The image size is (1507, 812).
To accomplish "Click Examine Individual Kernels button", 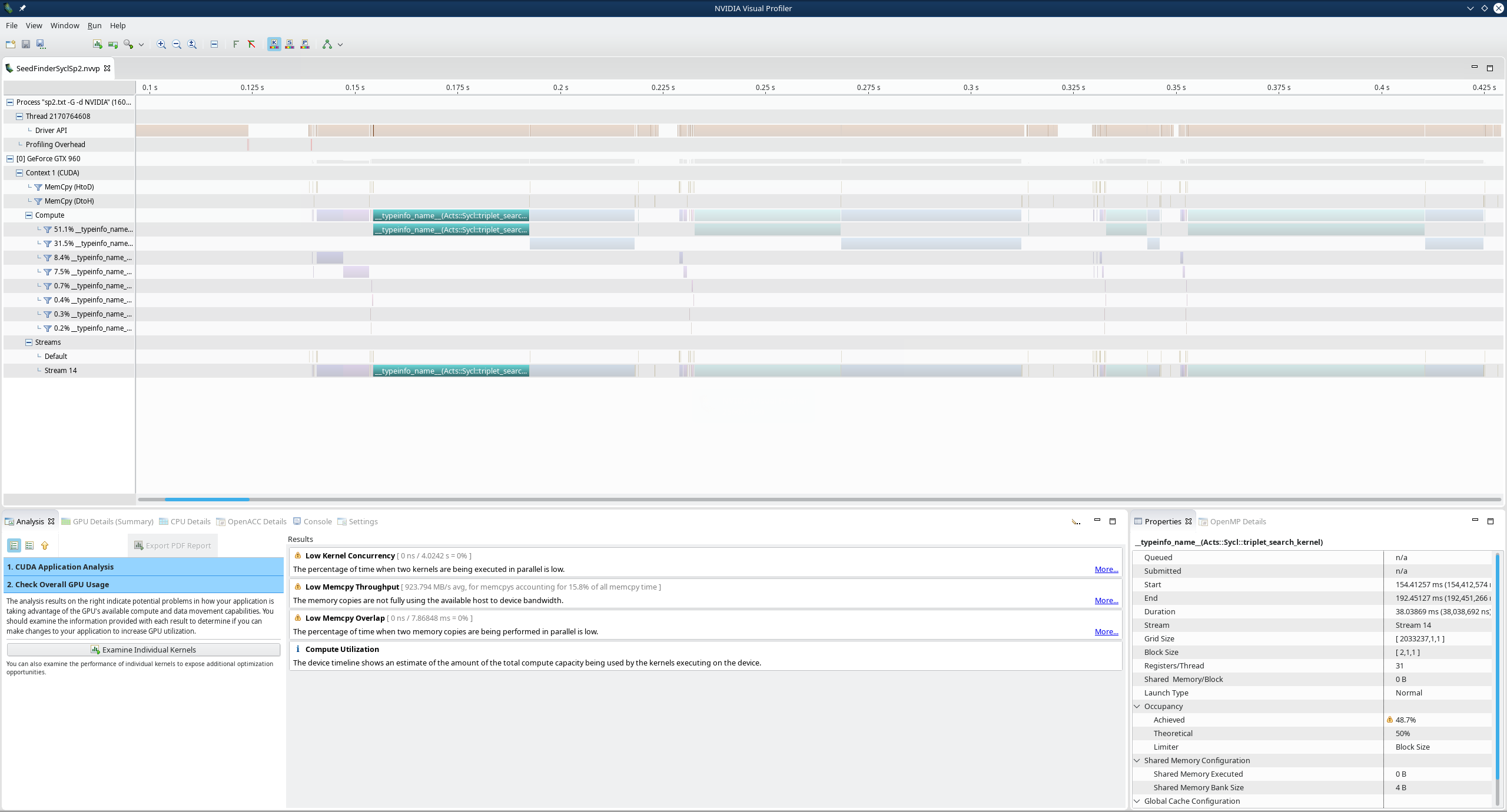I will pos(144,650).
